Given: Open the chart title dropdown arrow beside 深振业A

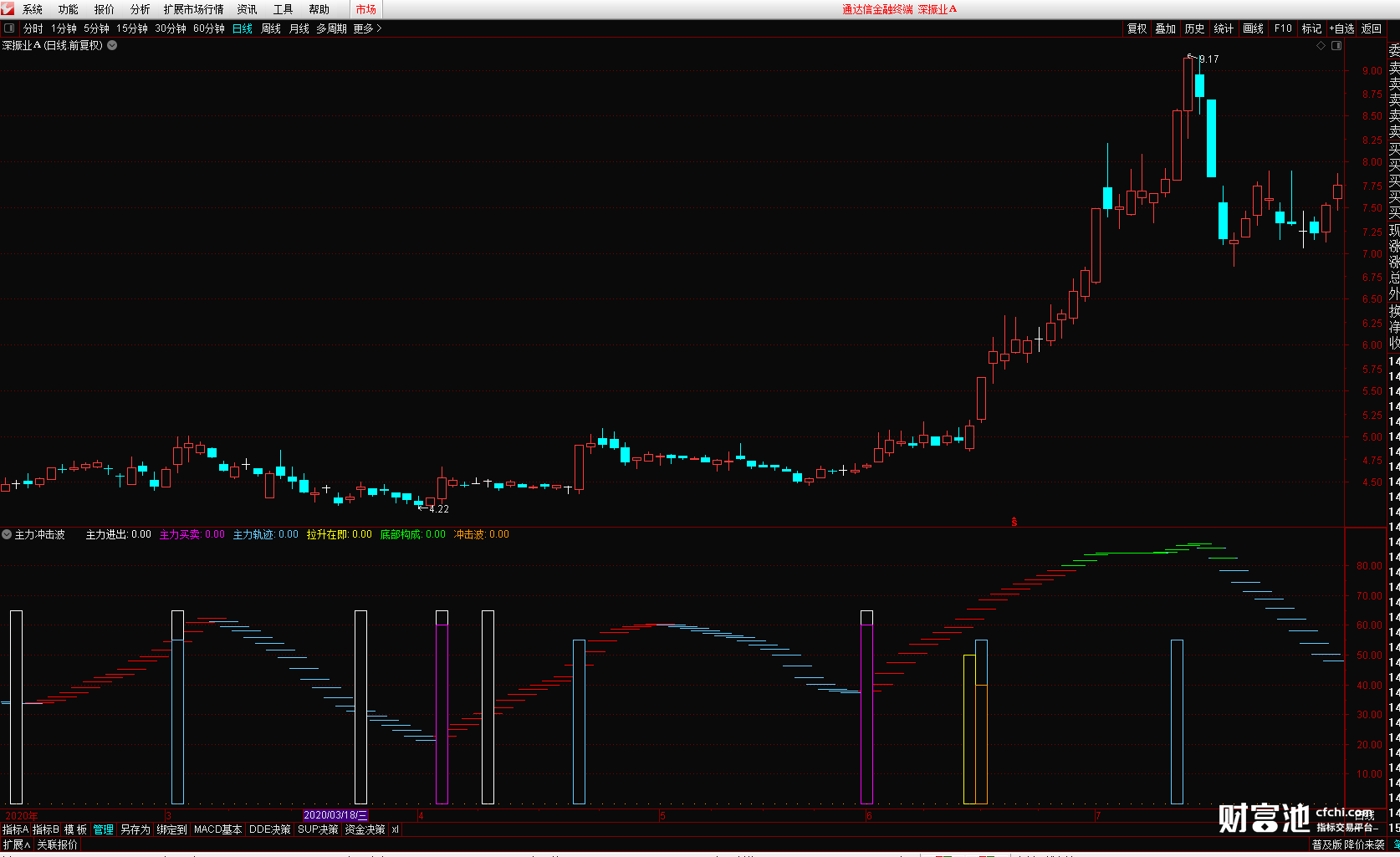Looking at the screenshot, I should (112, 45).
